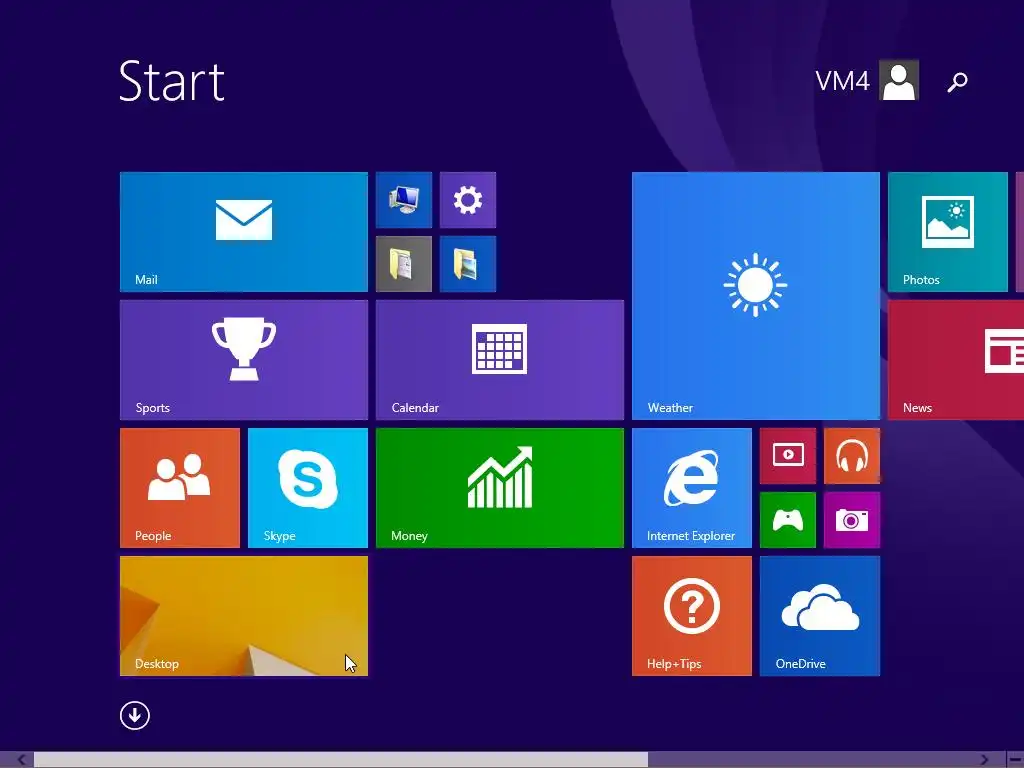Open the VM4 user account menu
The height and width of the screenshot is (768, 1024).
pyautogui.click(x=867, y=80)
